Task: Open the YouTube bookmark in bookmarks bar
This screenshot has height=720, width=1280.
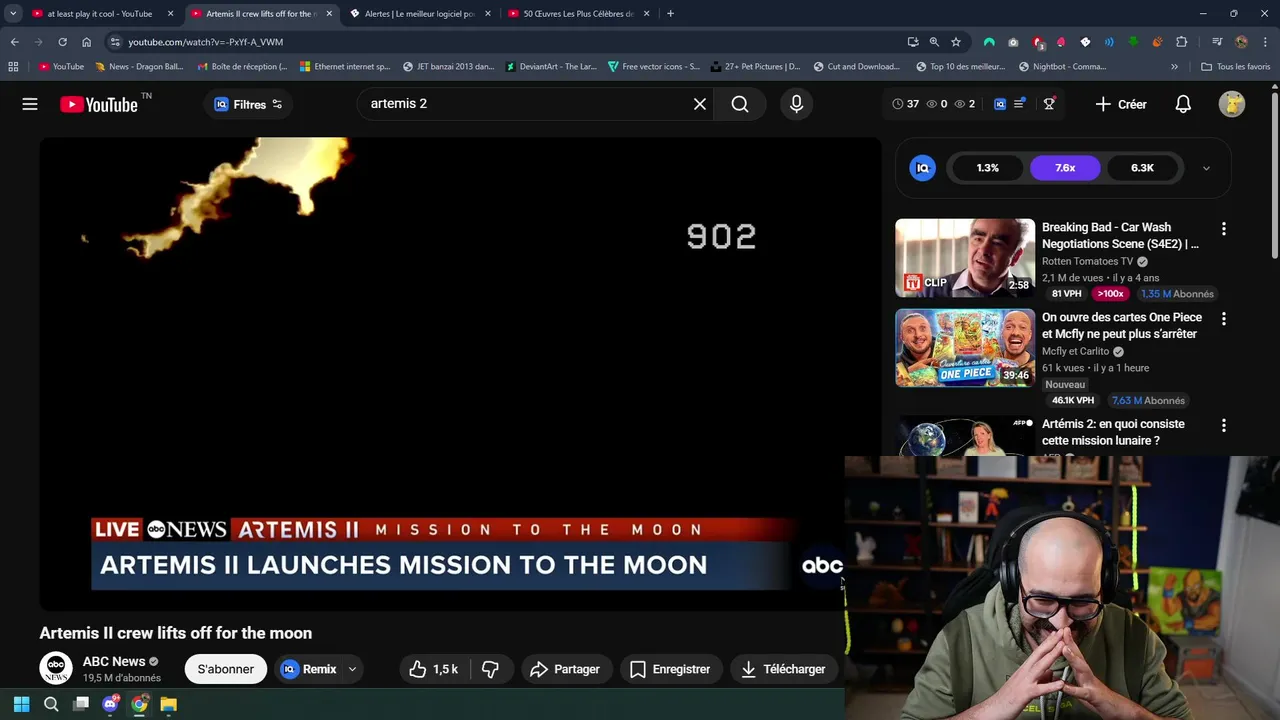Action: 61,67
